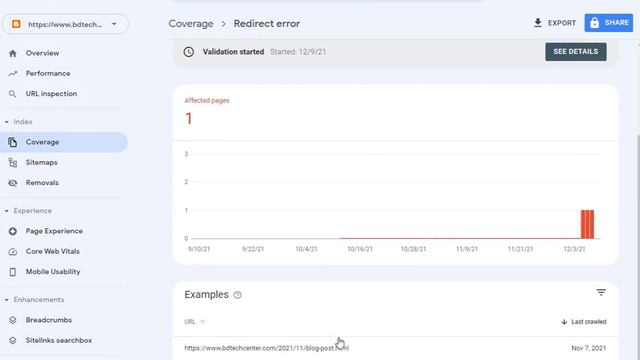
Task: Click the download arrow export icon
Action: click(x=538, y=23)
